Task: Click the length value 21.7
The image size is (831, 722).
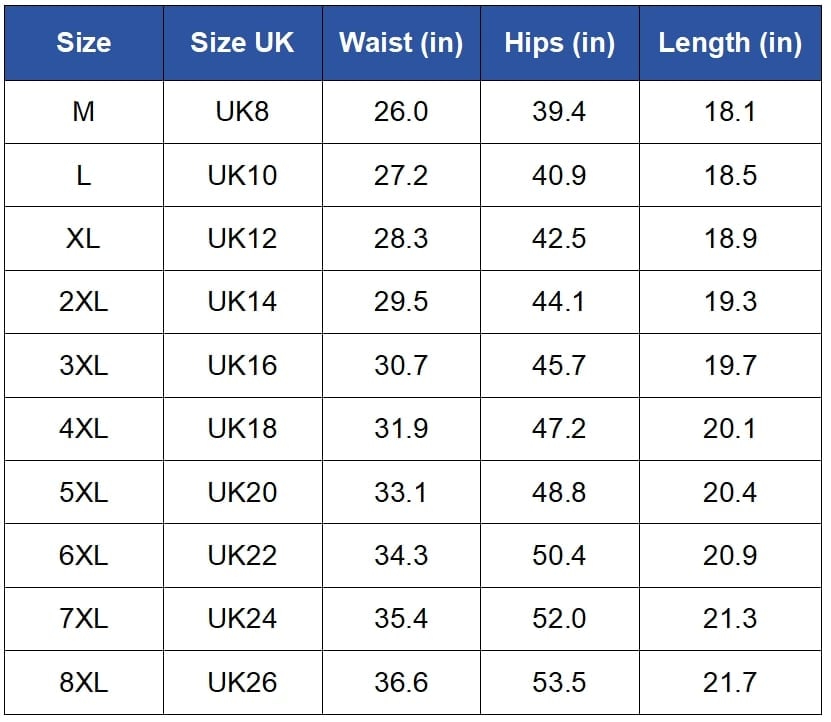Action: click(x=730, y=683)
